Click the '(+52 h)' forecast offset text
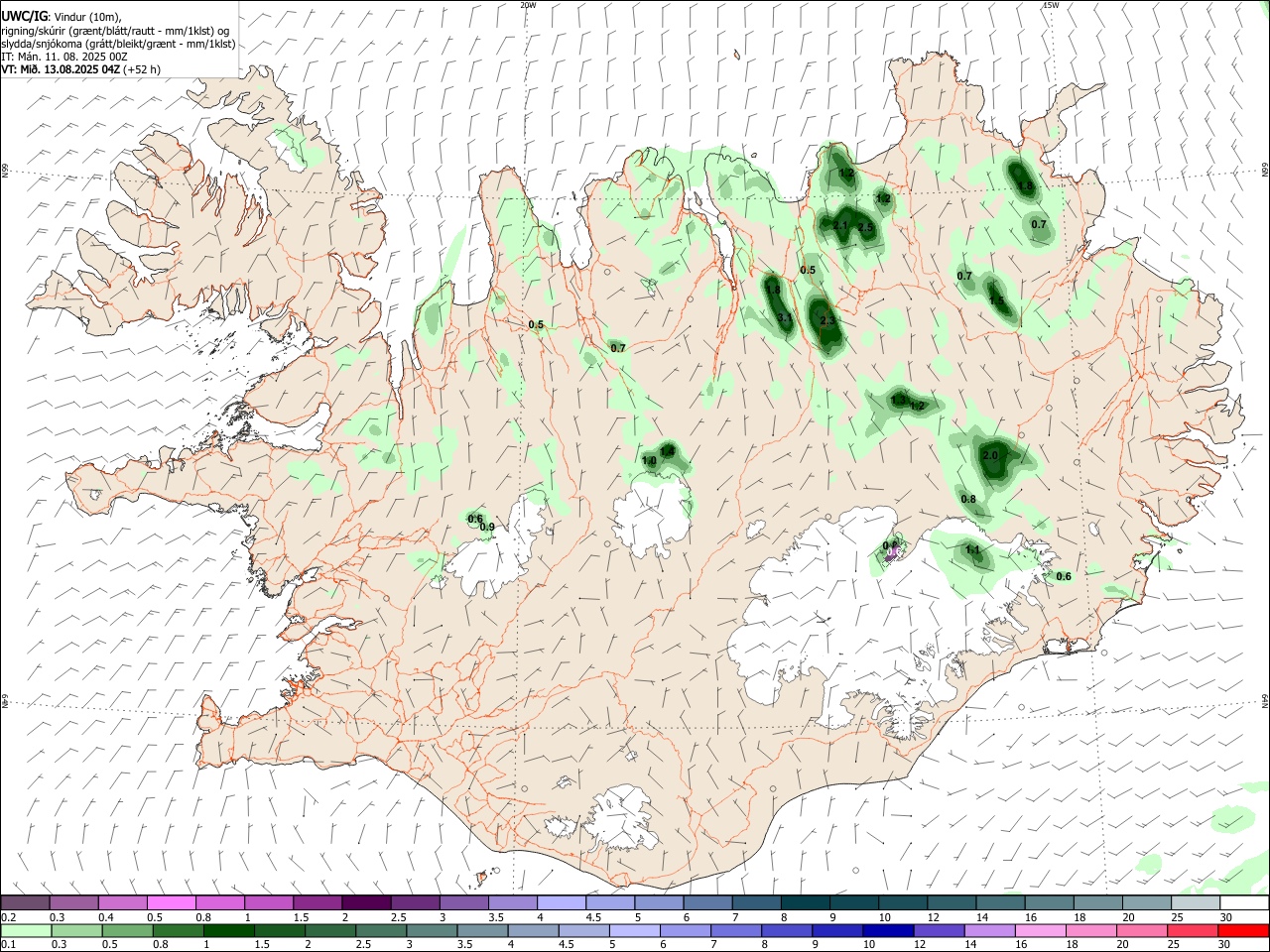Image resolution: width=1270 pixels, height=952 pixels. coord(142,69)
